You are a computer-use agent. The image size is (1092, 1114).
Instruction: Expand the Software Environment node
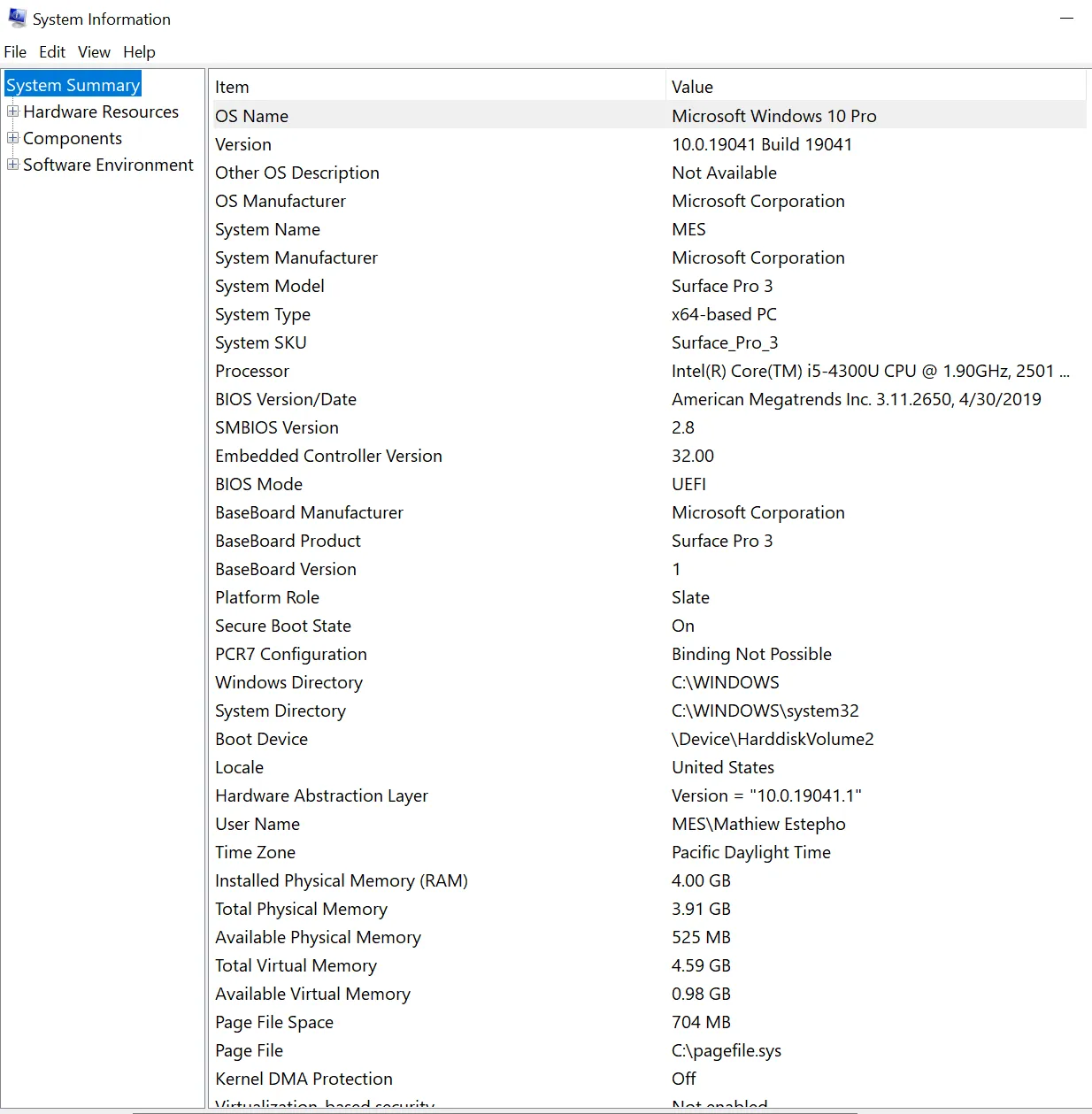click(12, 165)
